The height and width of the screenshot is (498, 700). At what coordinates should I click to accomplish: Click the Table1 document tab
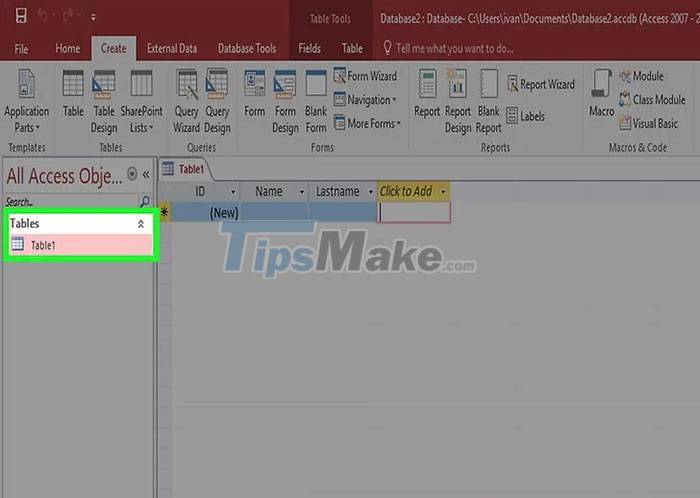(184, 169)
